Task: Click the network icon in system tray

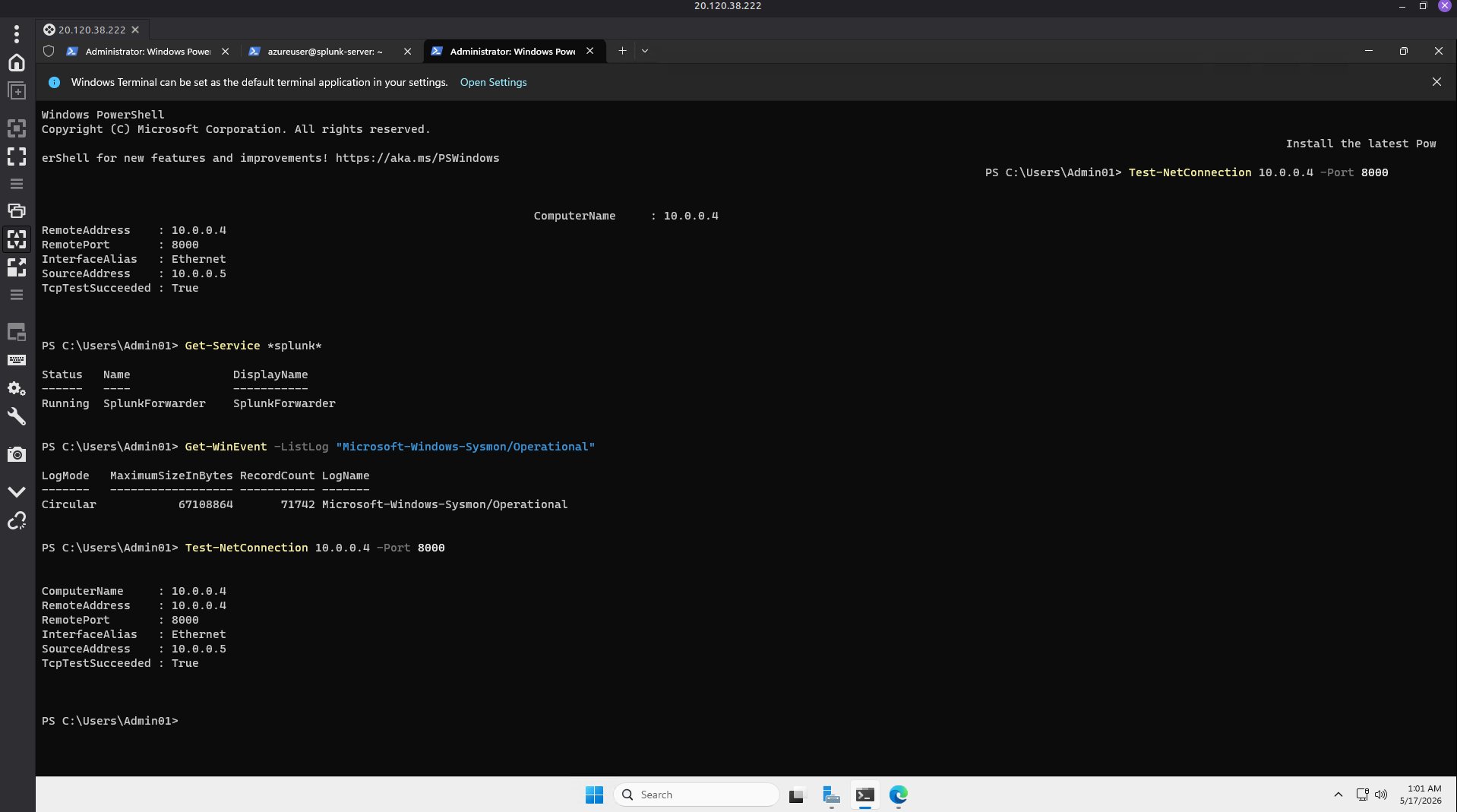Action: tap(1362, 795)
